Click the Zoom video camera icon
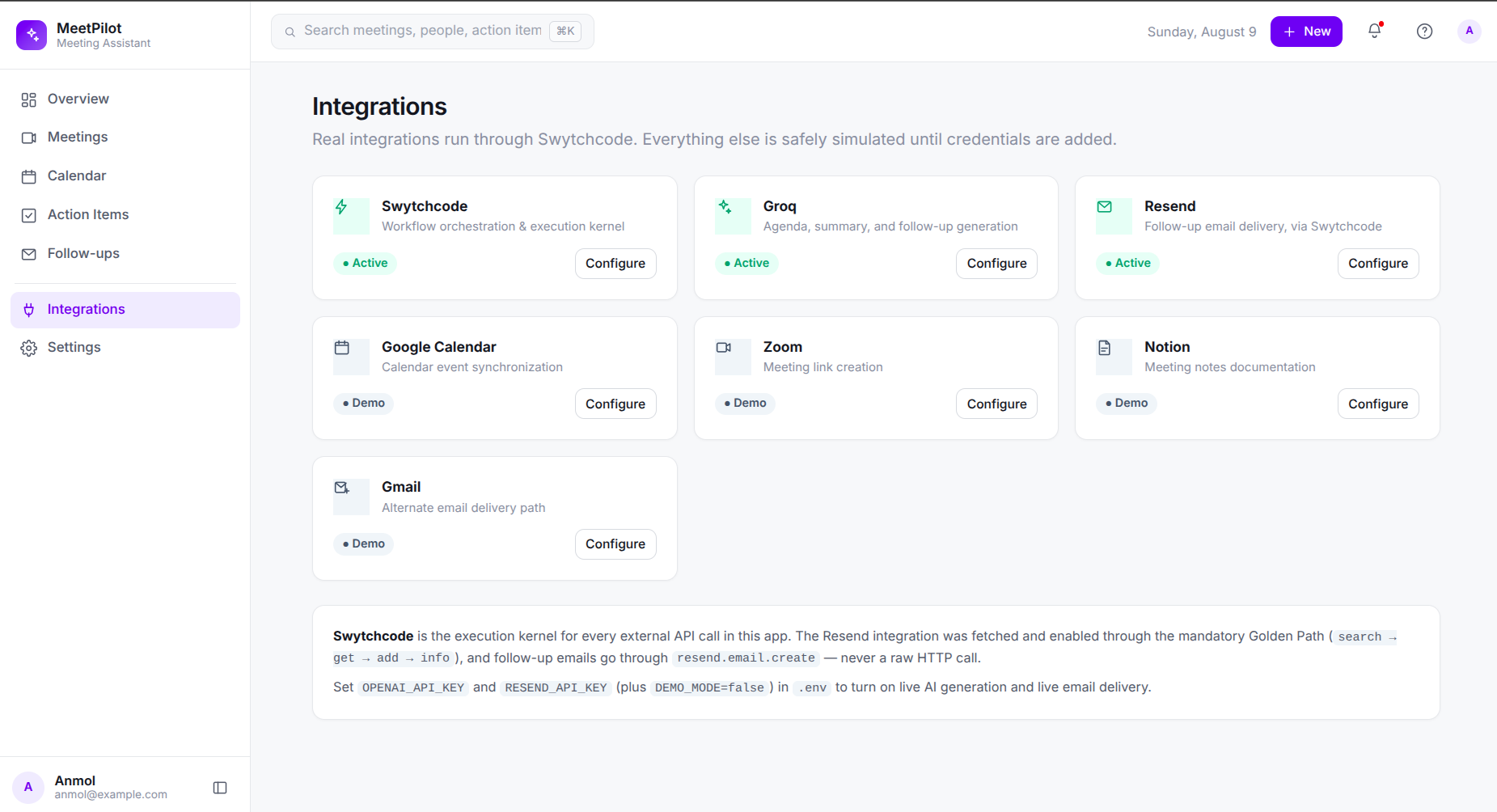This screenshot has height=812, width=1497. (724, 348)
